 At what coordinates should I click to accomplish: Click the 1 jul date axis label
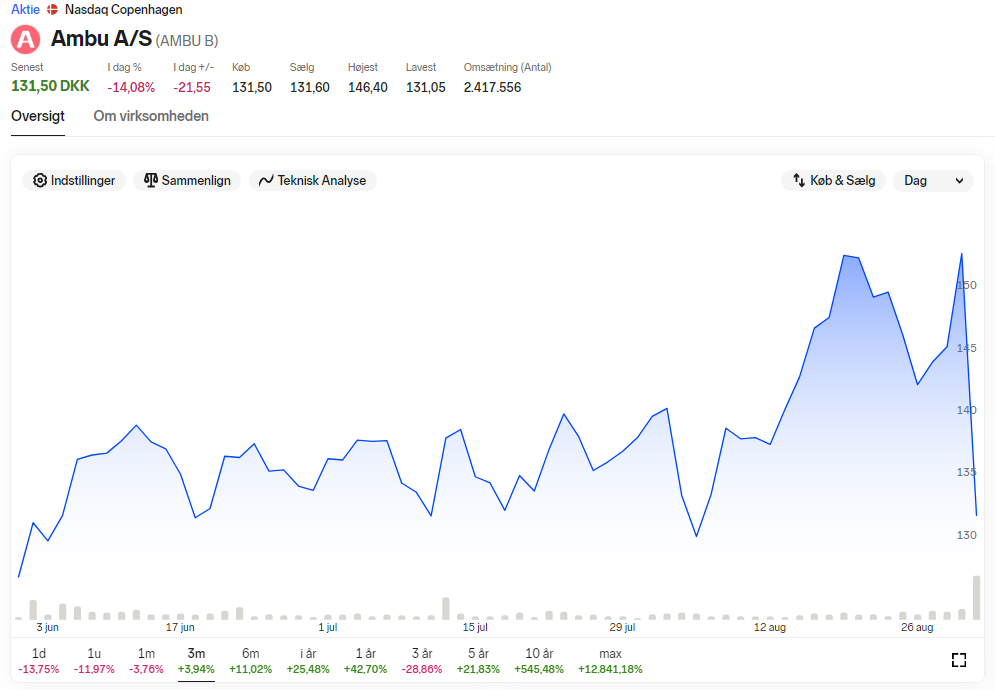coord(327,627)
